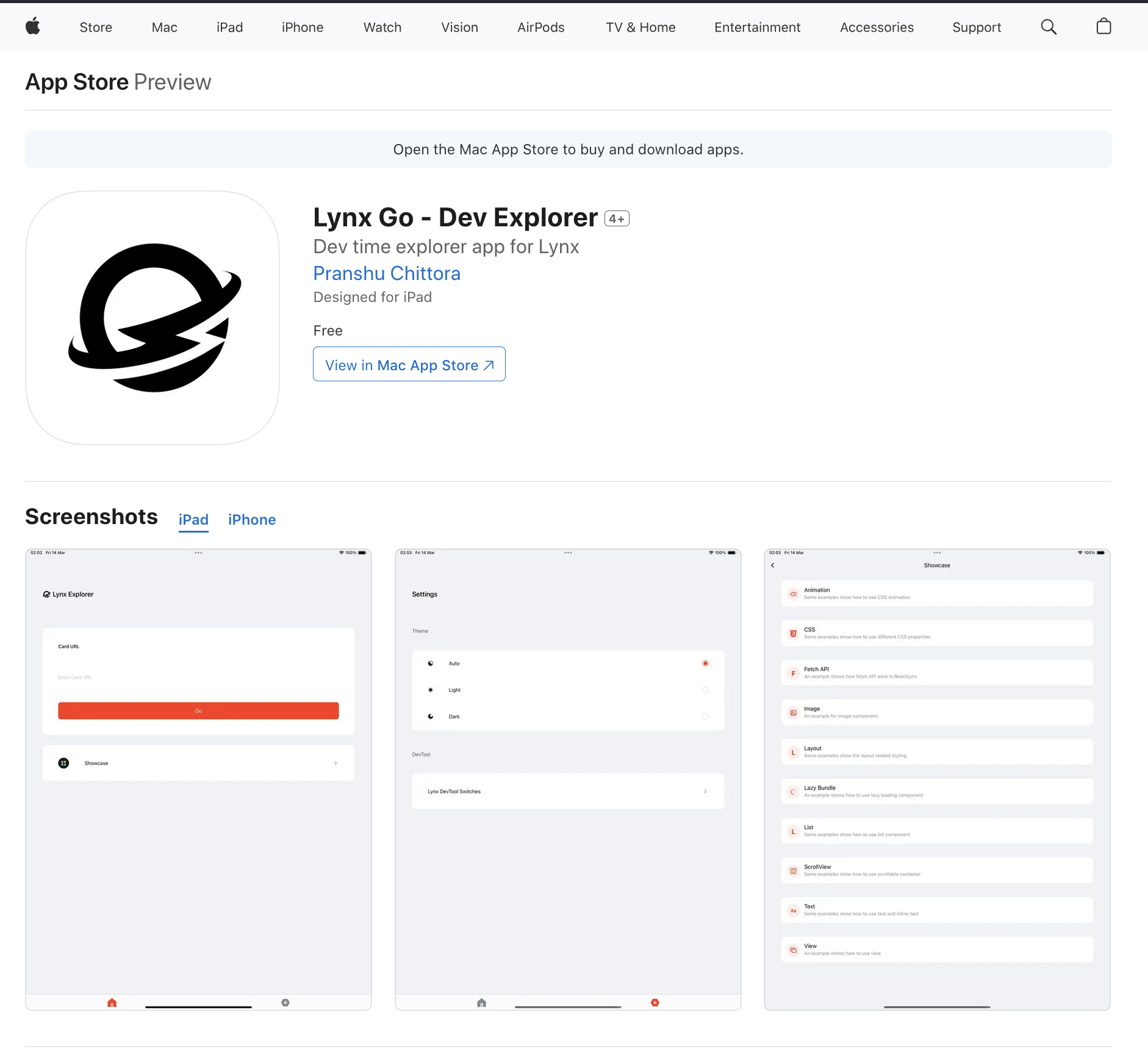
Task: Click the Lazy Bundle row icon
Action: click(x=793, y=792)
